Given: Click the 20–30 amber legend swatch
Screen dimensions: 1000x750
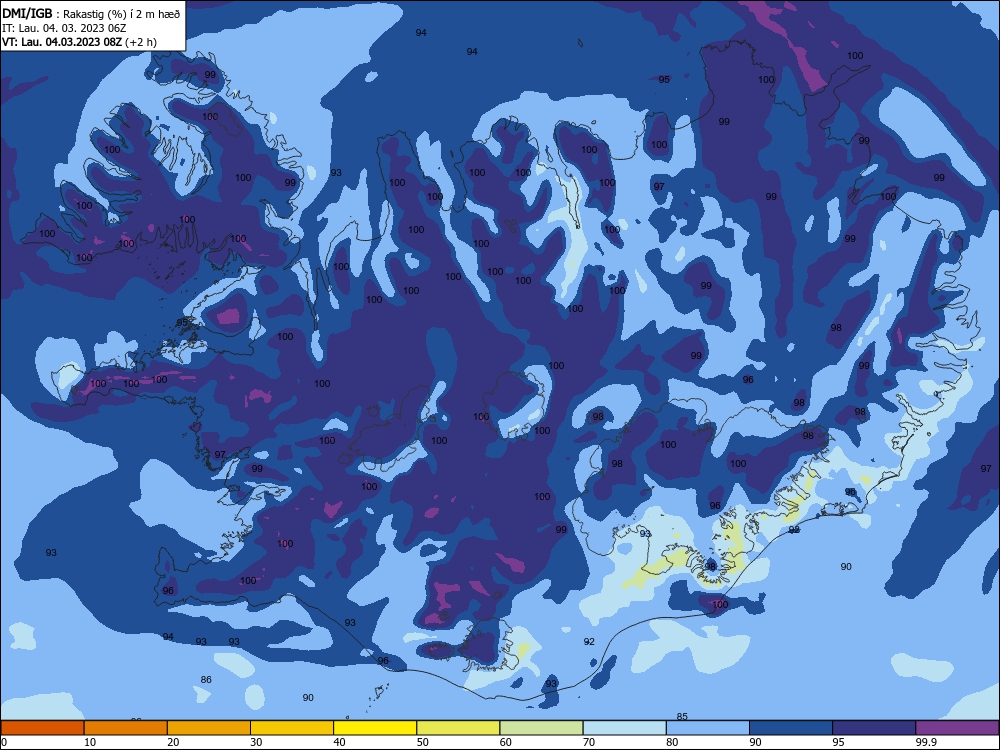Looking at the screenshot, I should click(x=209, y=728).
